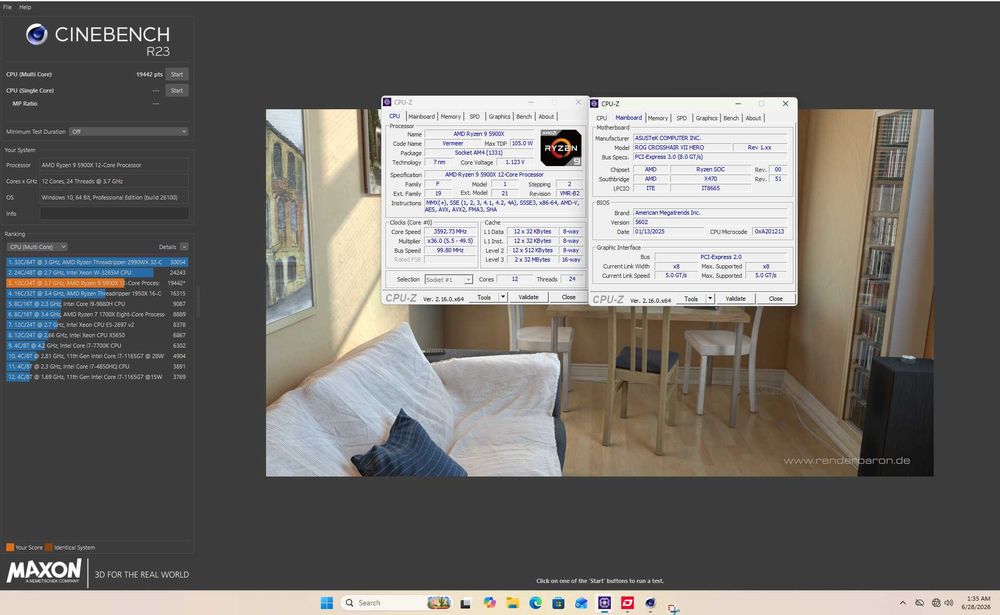The height and width of the screenshot is (615, 1000).
Task: Click the Info input field in Your System
Action: (x=114, y=214)
